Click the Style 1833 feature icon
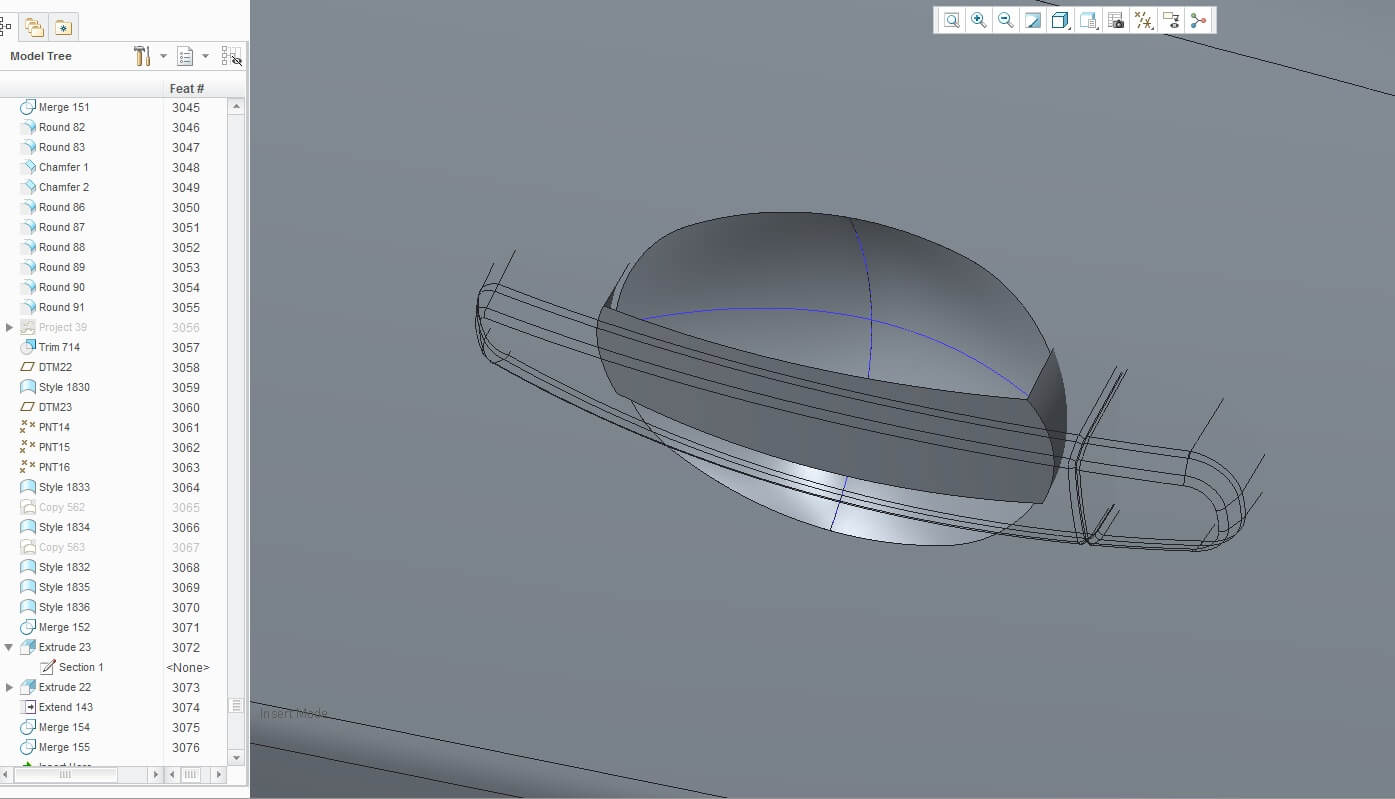This screenshot has width=1395, height=799. pos(28,487)
